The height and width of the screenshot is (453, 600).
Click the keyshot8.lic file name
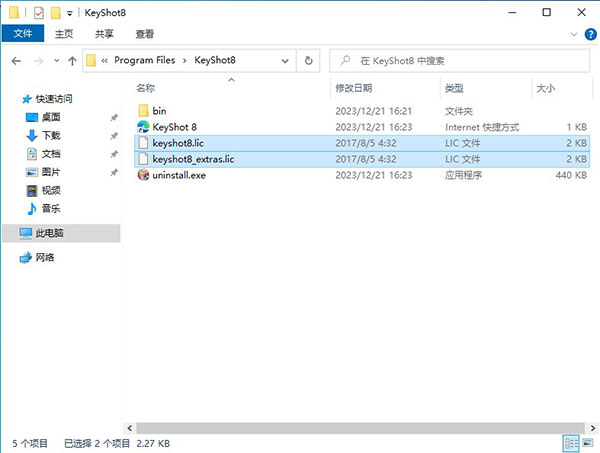coord(178,143)
